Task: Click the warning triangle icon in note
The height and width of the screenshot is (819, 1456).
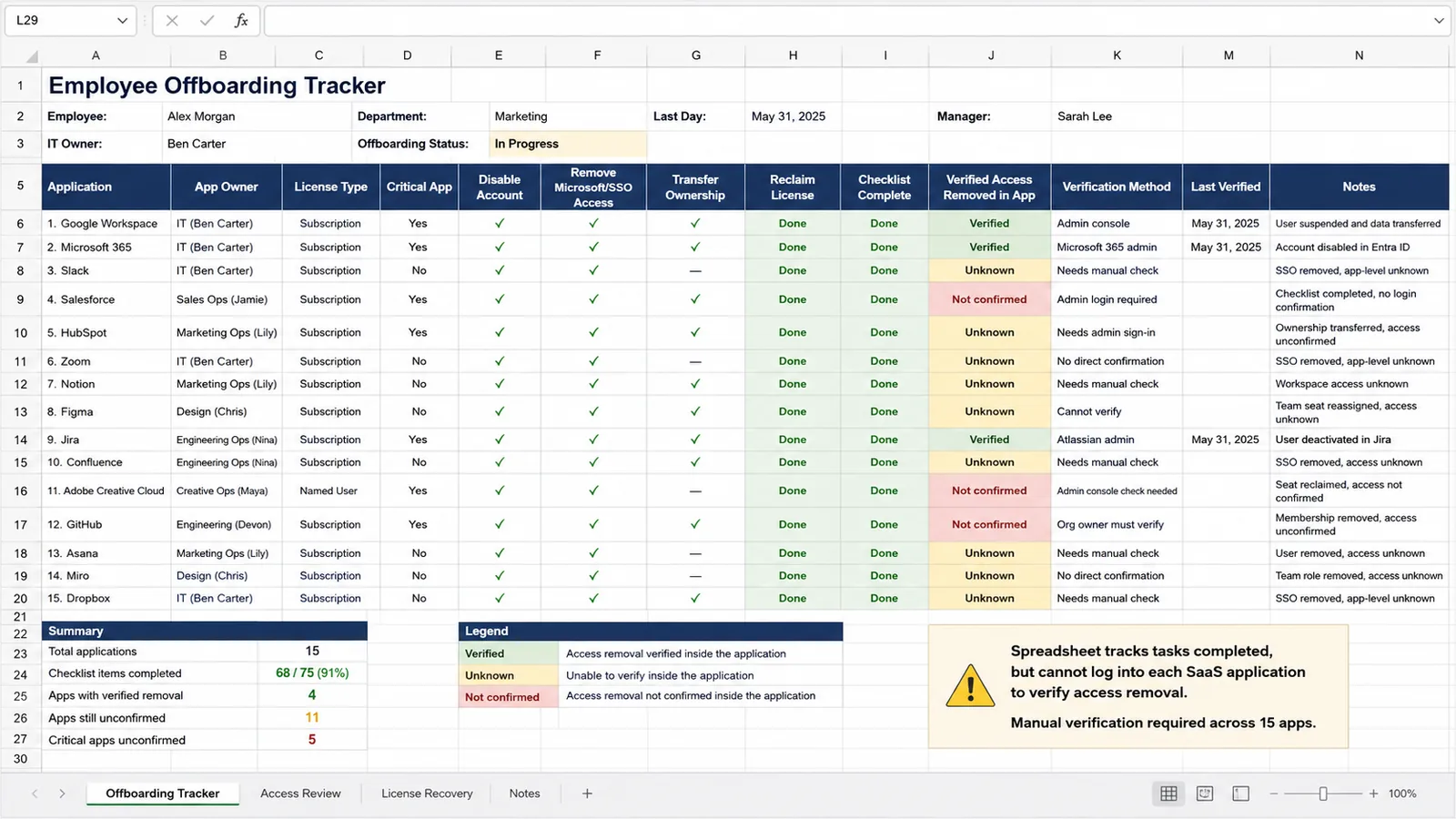Action: [970, 686]
